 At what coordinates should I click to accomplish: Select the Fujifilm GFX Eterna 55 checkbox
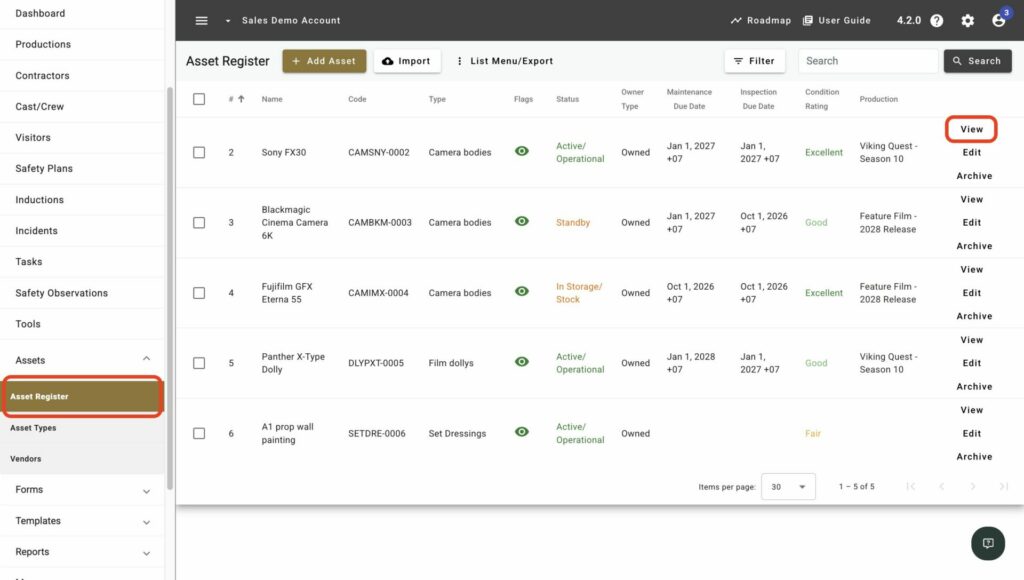(x=199, y=293)
